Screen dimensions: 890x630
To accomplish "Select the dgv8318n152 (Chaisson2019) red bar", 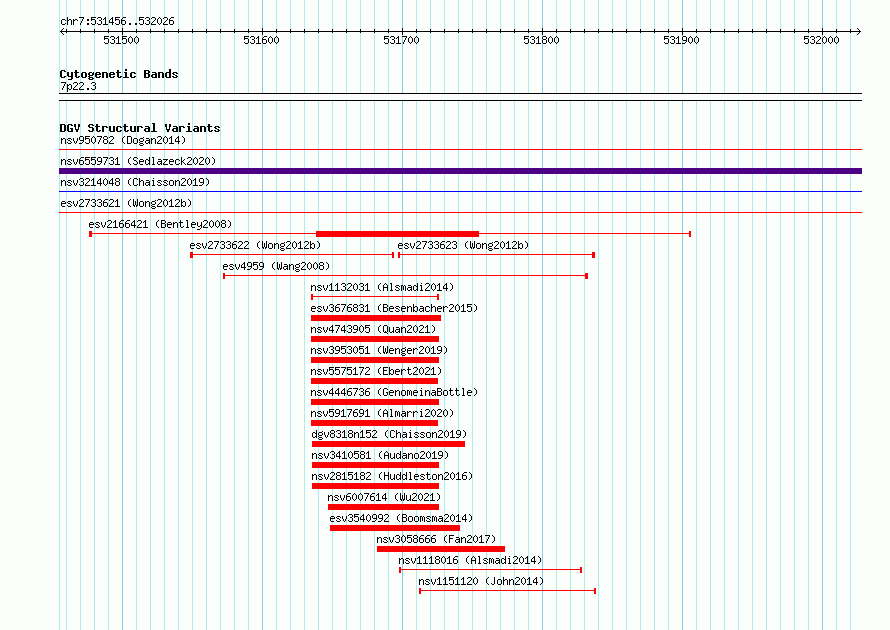I will point(388,444).
